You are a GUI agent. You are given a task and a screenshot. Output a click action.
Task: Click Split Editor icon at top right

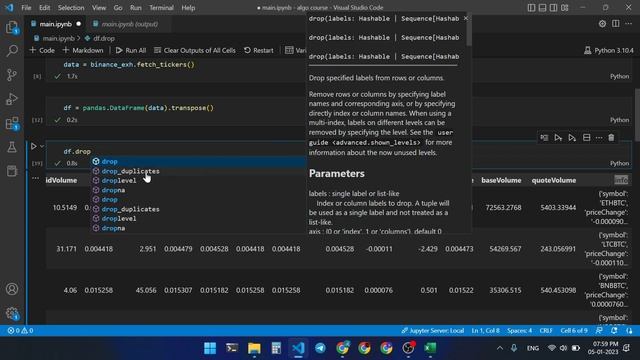[616, 24]
